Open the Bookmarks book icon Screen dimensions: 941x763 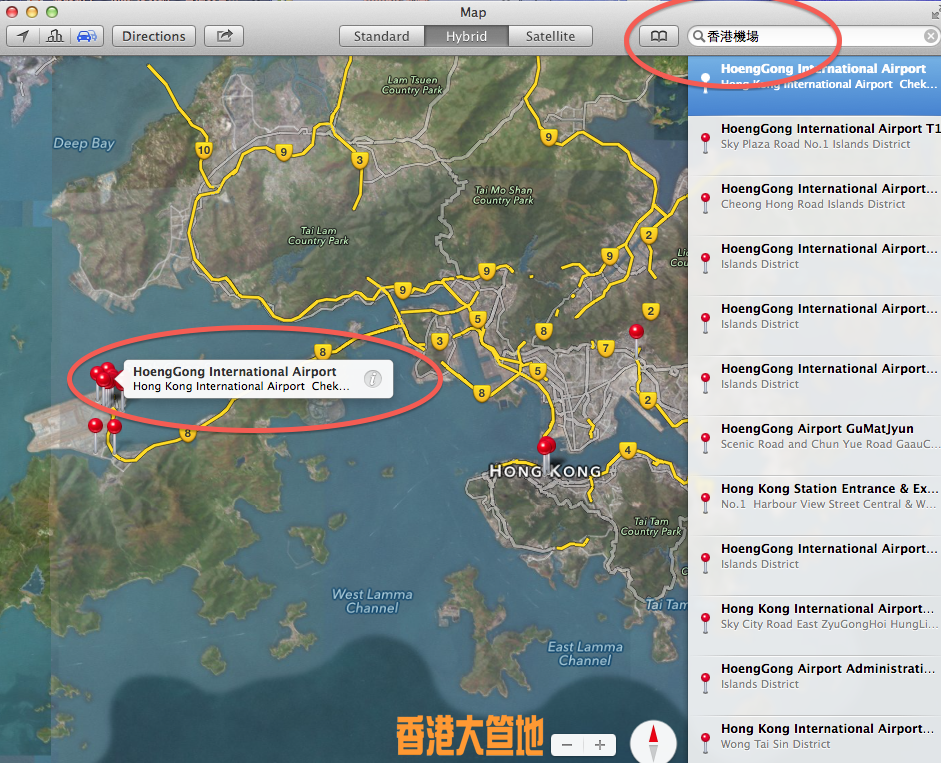(x=658, y=36)
